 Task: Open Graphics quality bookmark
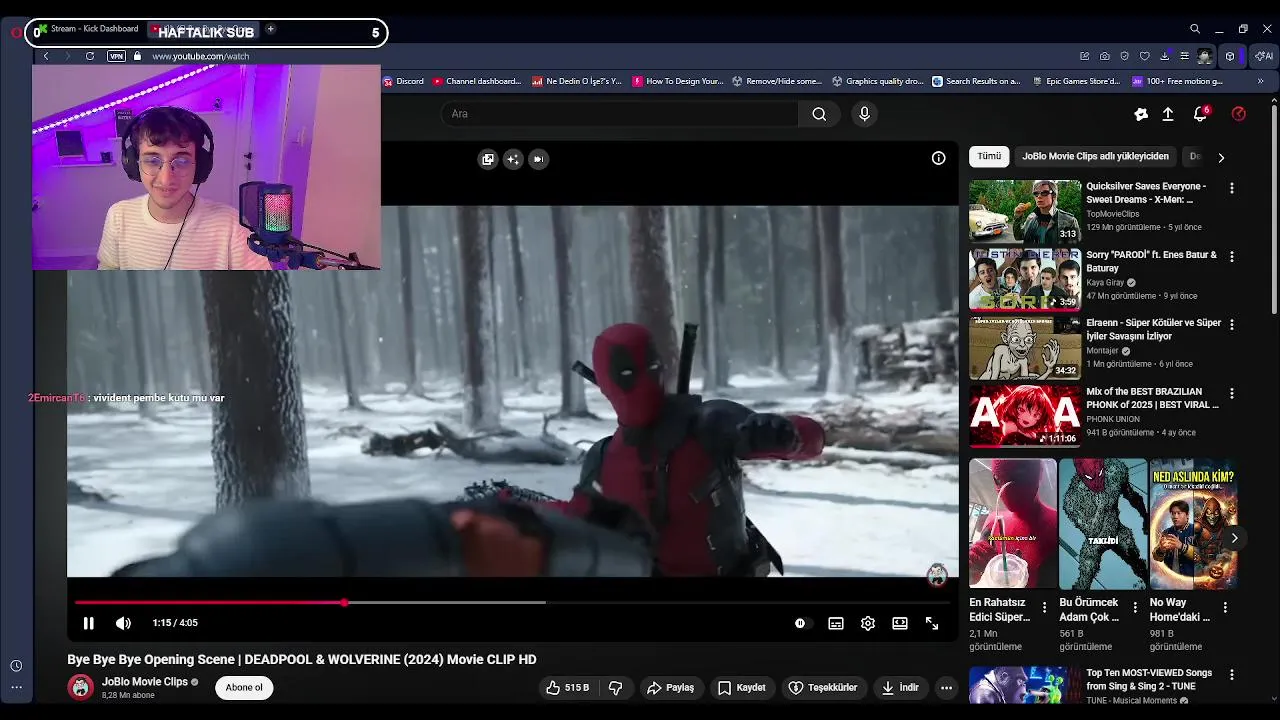click(x=878, y=81)
